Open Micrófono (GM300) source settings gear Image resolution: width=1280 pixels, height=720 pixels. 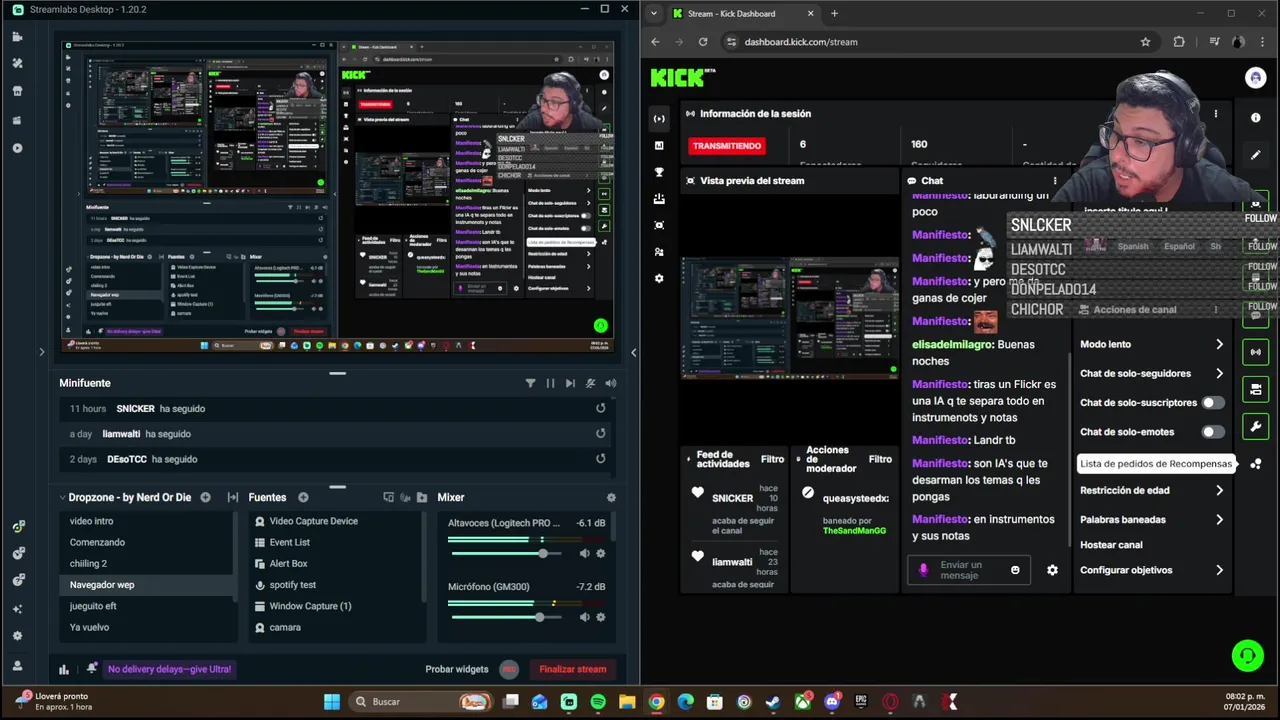point(601,617)
